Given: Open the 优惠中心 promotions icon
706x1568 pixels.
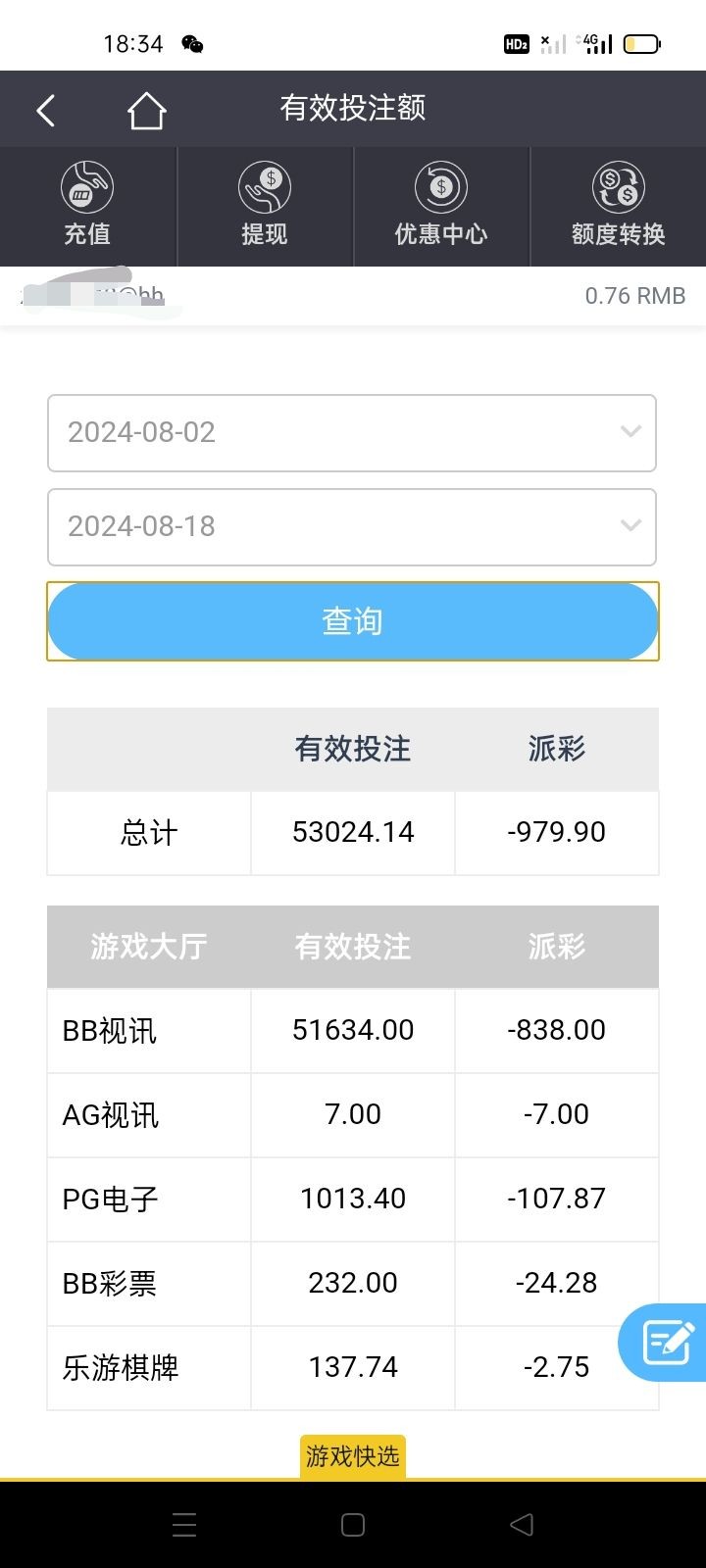Looking at the screenshot, I should (441, 187).
